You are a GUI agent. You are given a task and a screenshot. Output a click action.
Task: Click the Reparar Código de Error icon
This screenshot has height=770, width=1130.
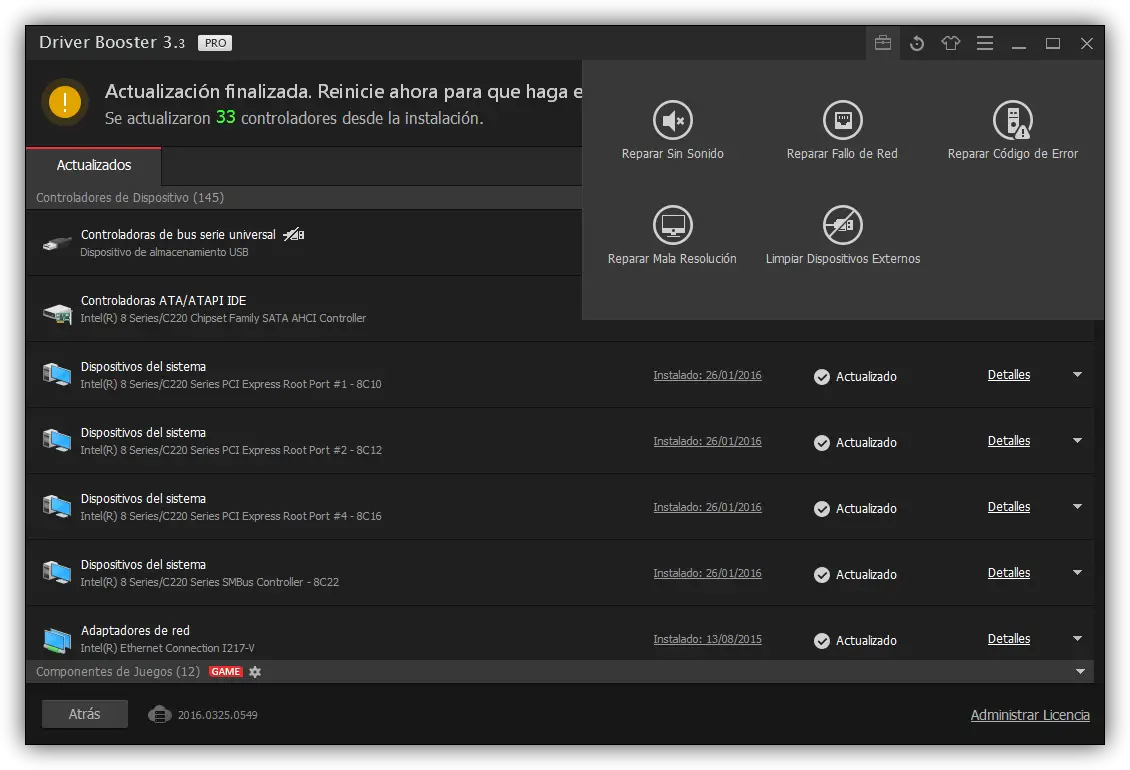click(x=1013, y=120)
